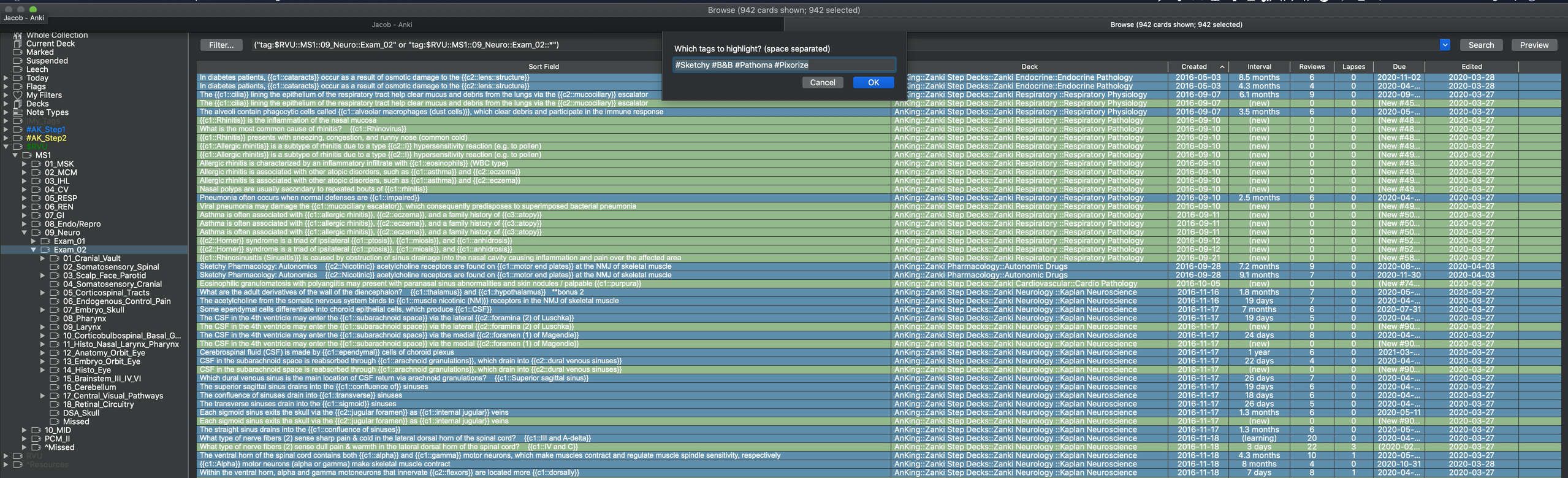Image resolution: width=1568 pixels, height=478 pixels.
Task: Click the tag icon beside 04_CV
Action: click(36, 190)
